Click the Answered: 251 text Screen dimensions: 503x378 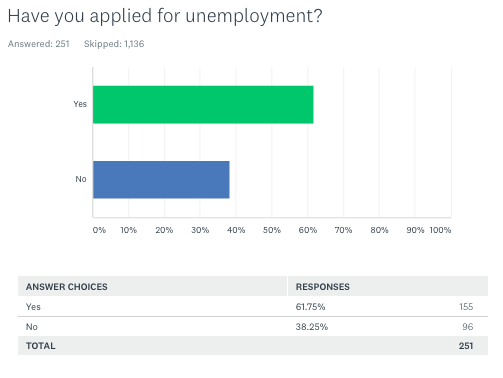tap(39, 44)
